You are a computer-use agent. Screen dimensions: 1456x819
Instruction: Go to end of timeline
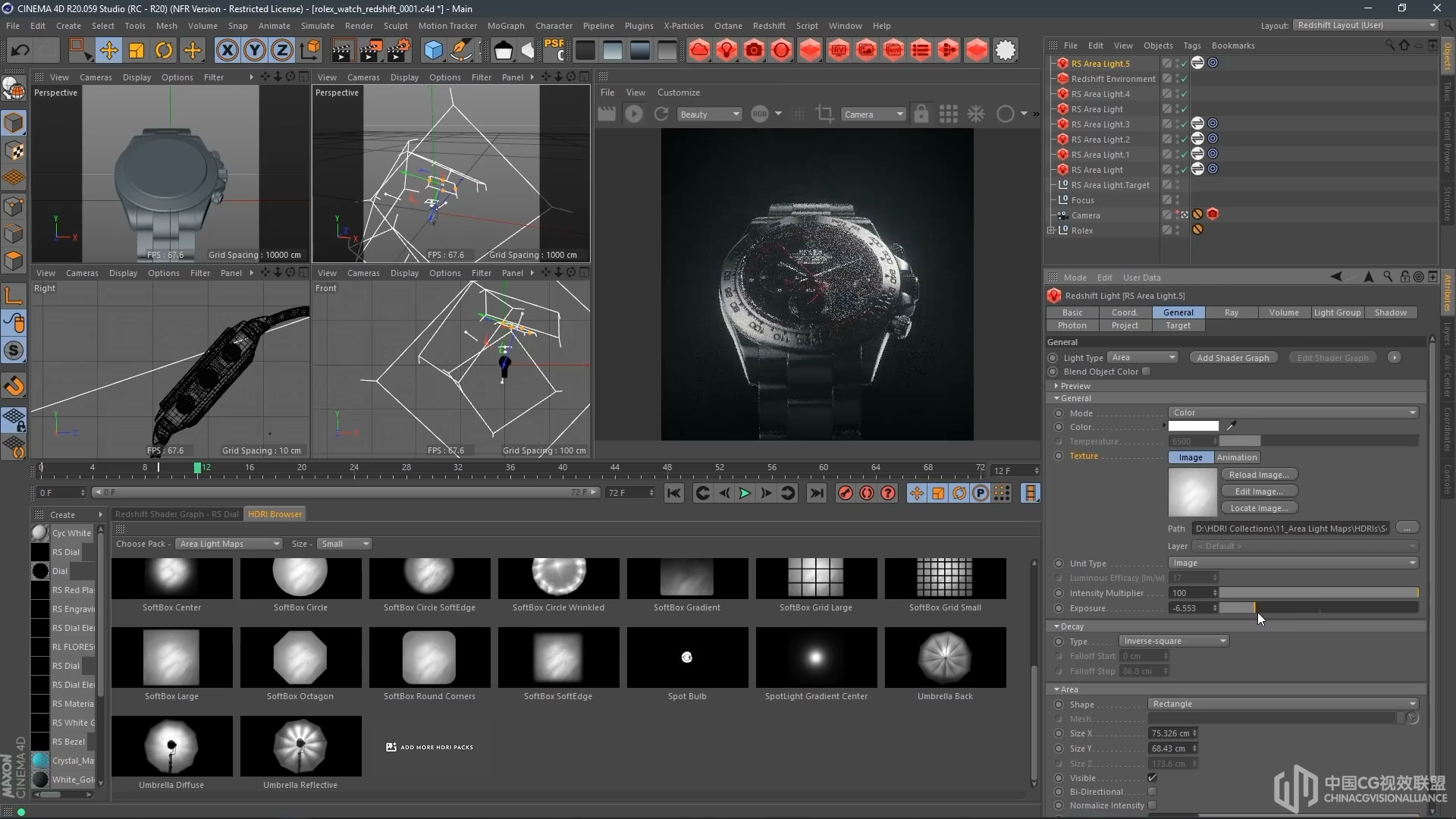coord(817,493)
